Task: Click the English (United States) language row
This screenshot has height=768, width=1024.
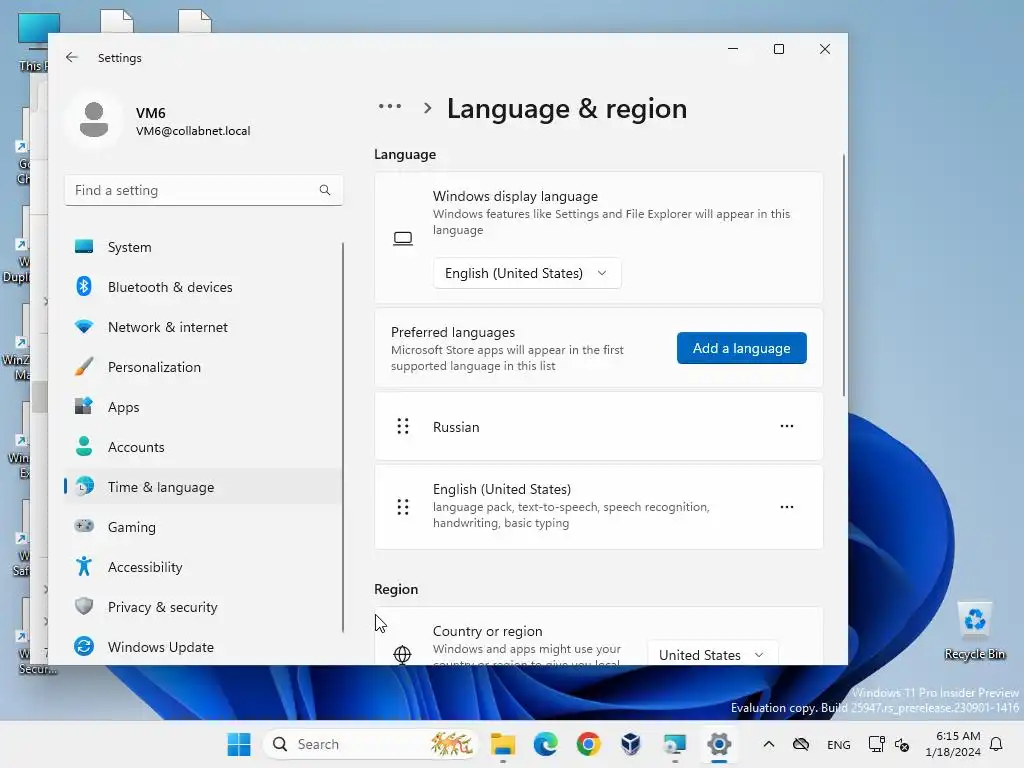Action: [599, 507]
